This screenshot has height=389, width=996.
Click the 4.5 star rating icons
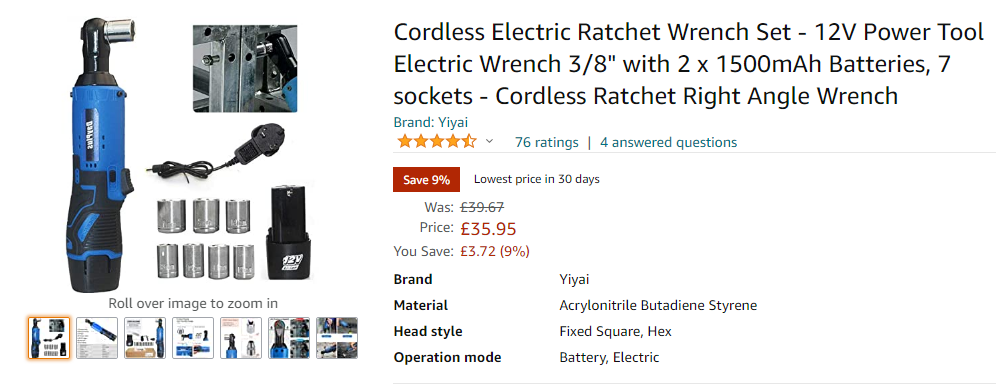point(436,142)
